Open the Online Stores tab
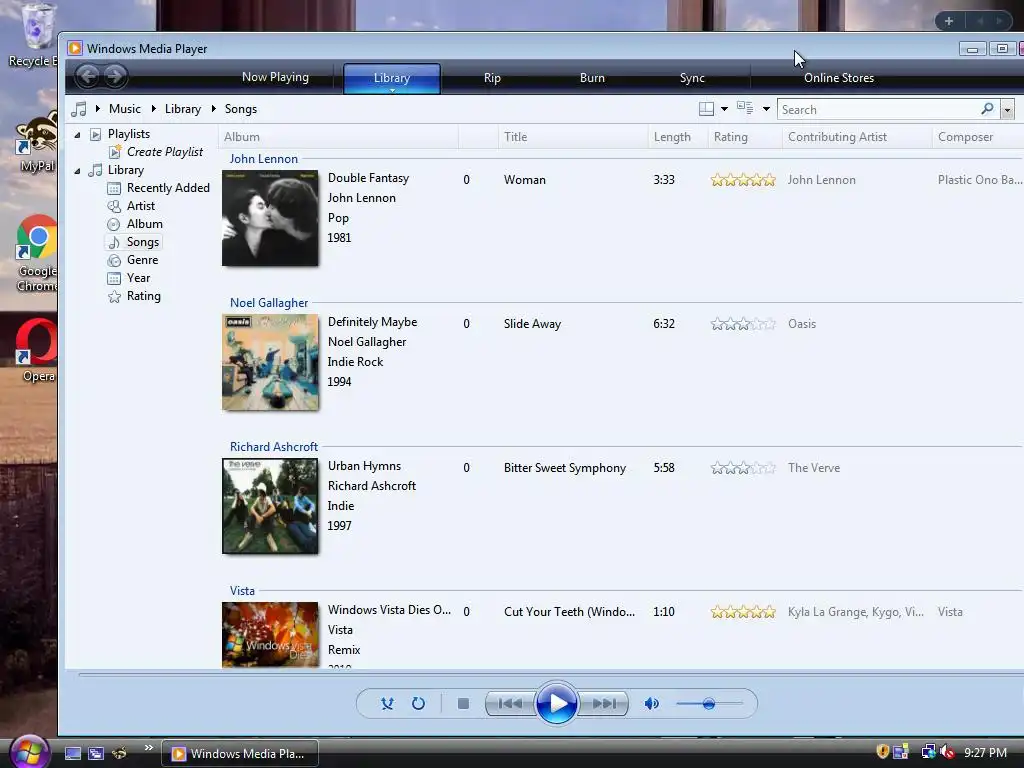This screenshot has height=768, width=1024. click(839, 78)
